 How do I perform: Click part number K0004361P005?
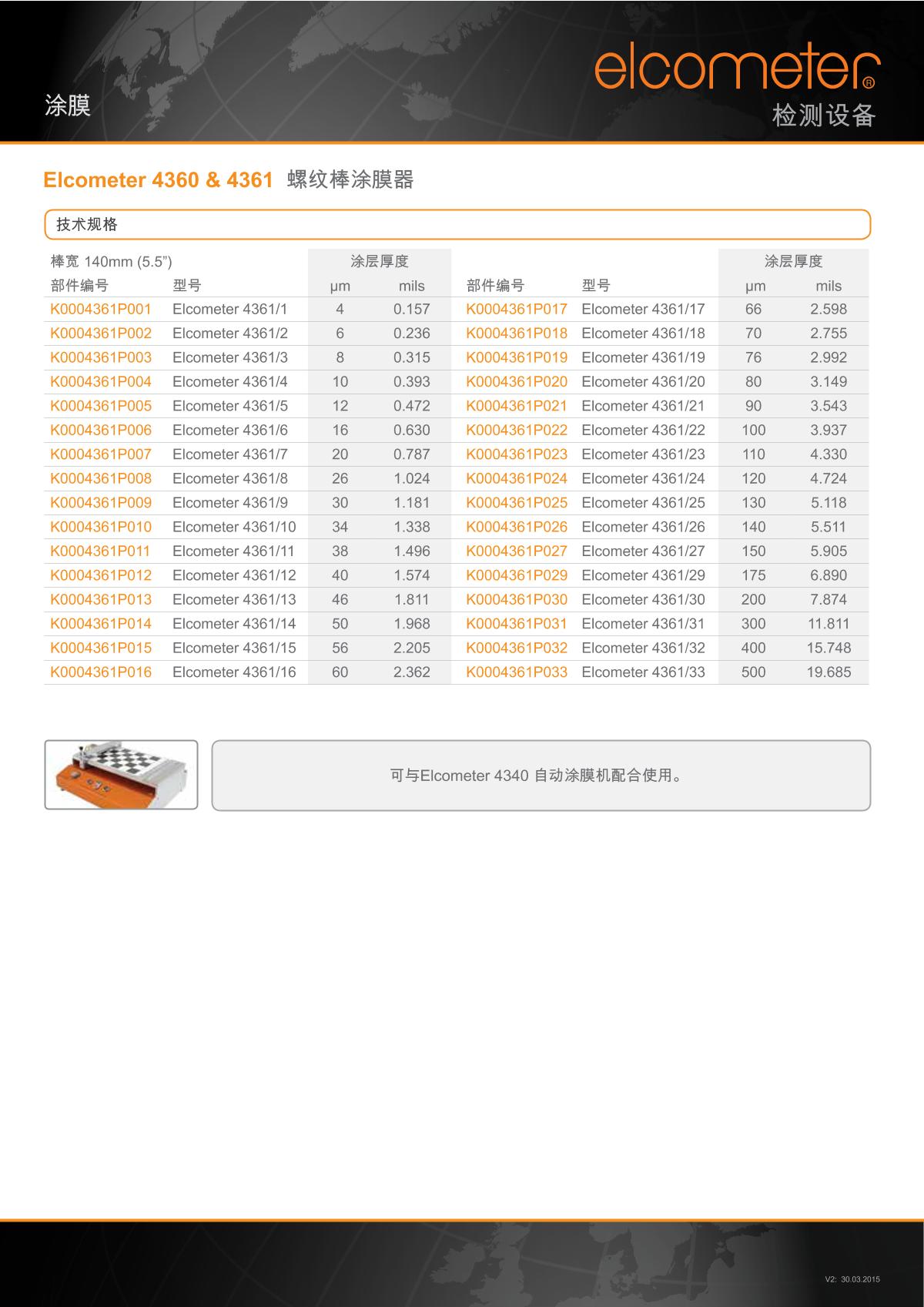click(101, 406)
